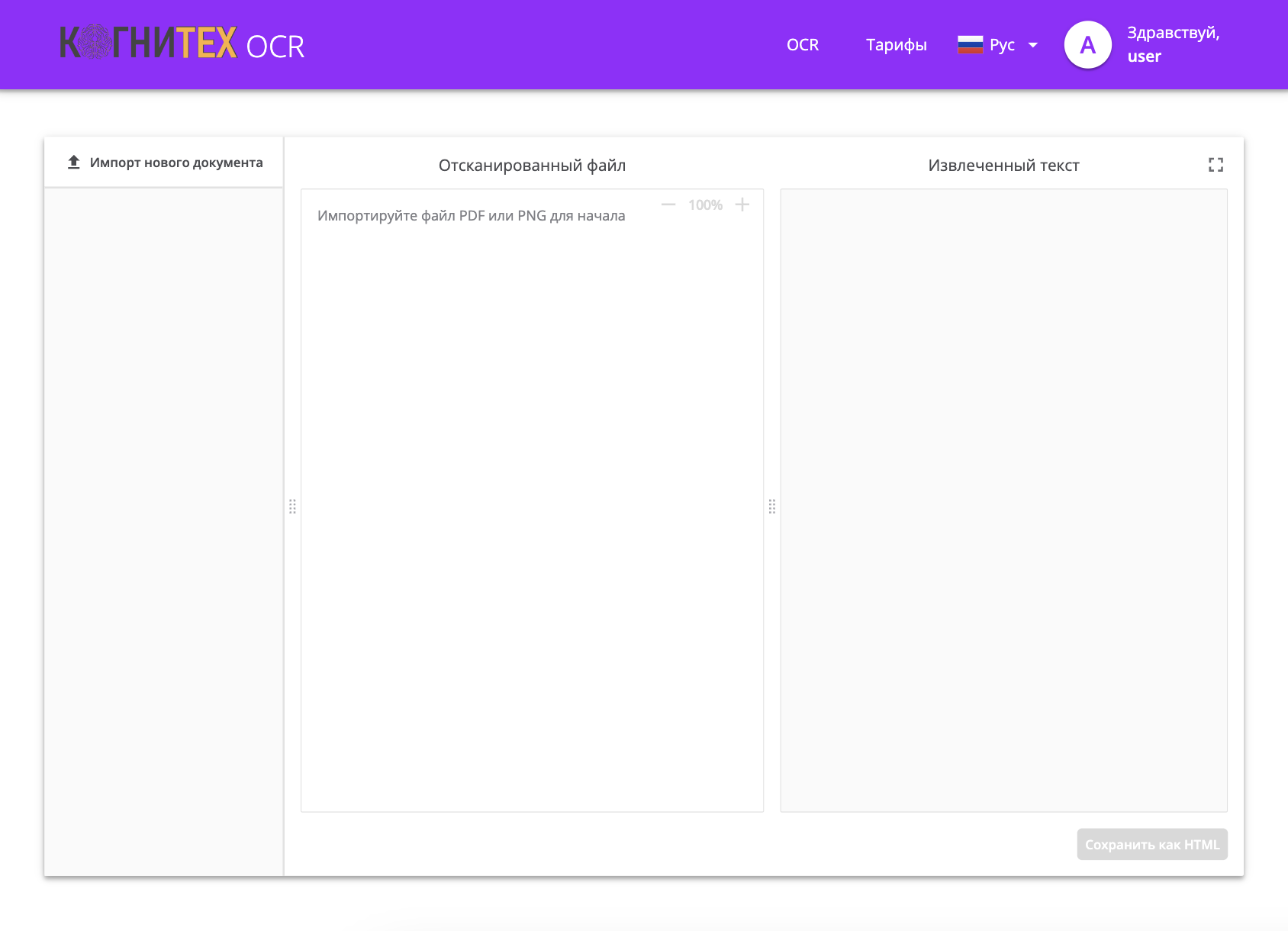Click the user avatar with letter A
The width and height of the screenshot is (1288, 931).
coord(1087,45)
